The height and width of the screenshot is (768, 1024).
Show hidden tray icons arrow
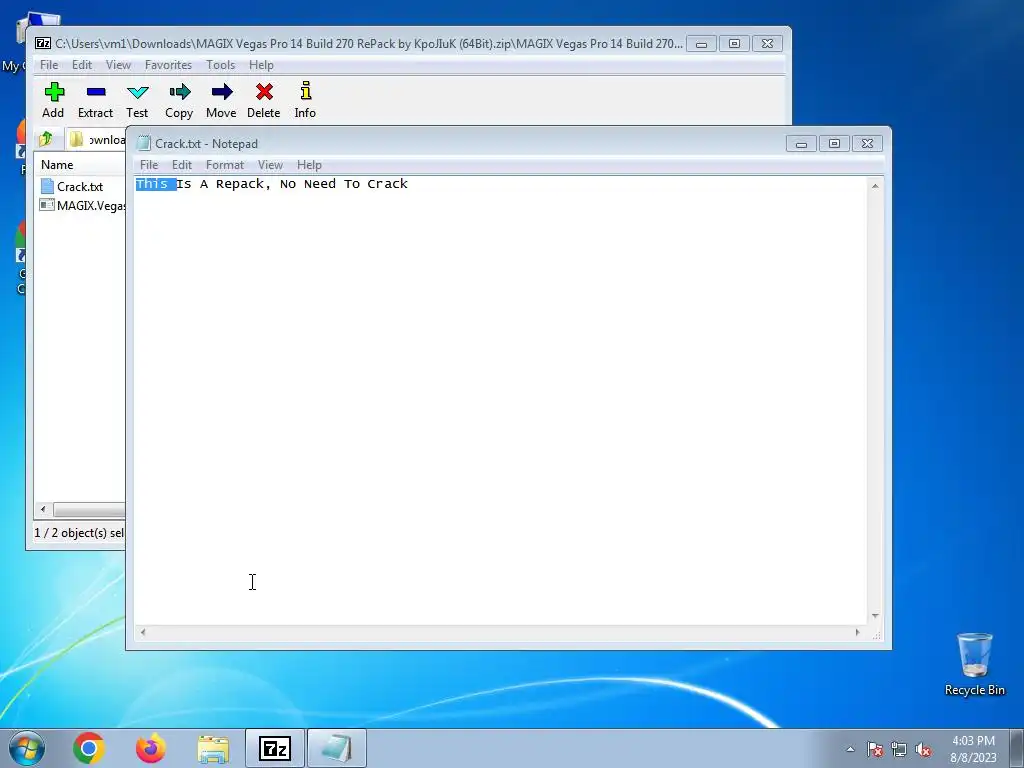[850, 749]
